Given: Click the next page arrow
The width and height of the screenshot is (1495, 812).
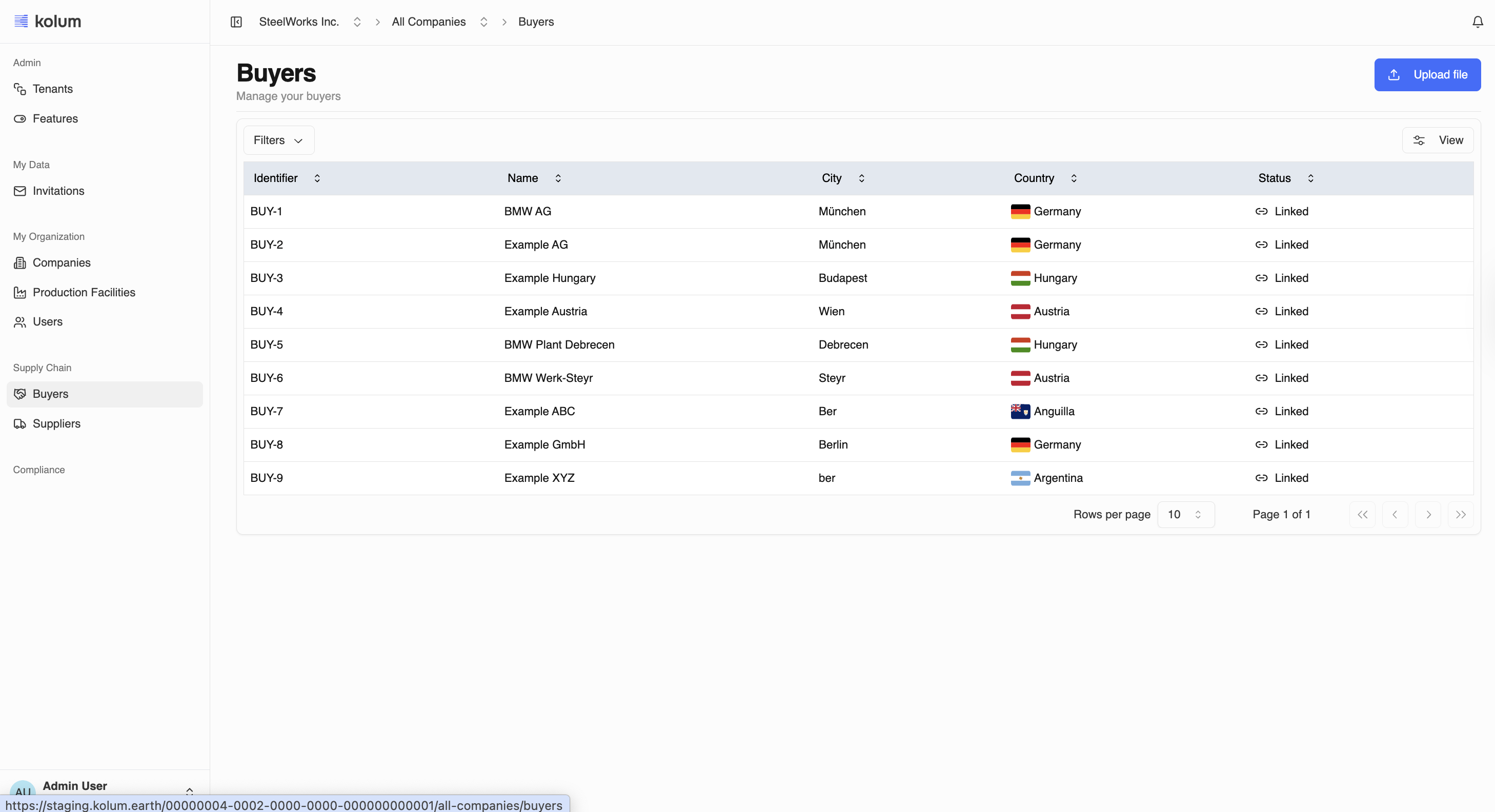Looking at the screenshot, I should 1428,515.
